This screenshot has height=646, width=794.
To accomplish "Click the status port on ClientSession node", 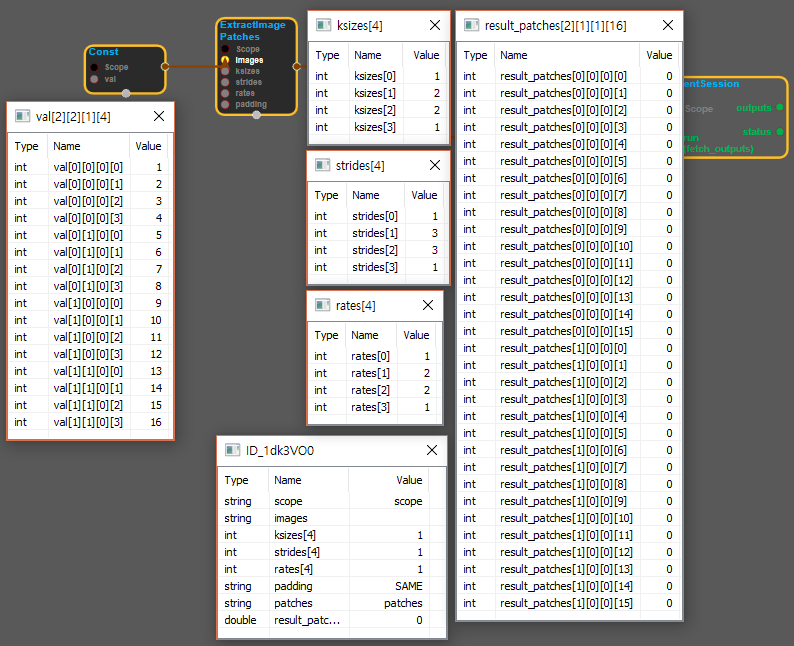I will tap(779, 131).
